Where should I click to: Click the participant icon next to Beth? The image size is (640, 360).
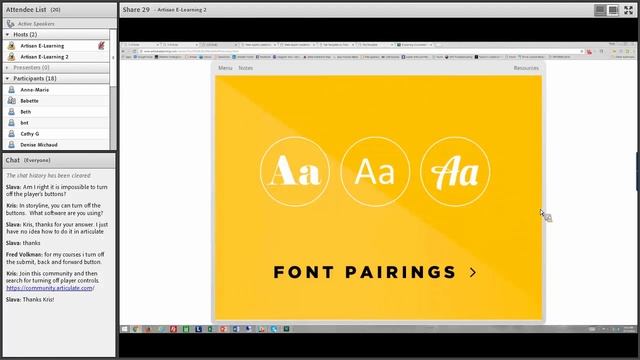tap(11, 111)
